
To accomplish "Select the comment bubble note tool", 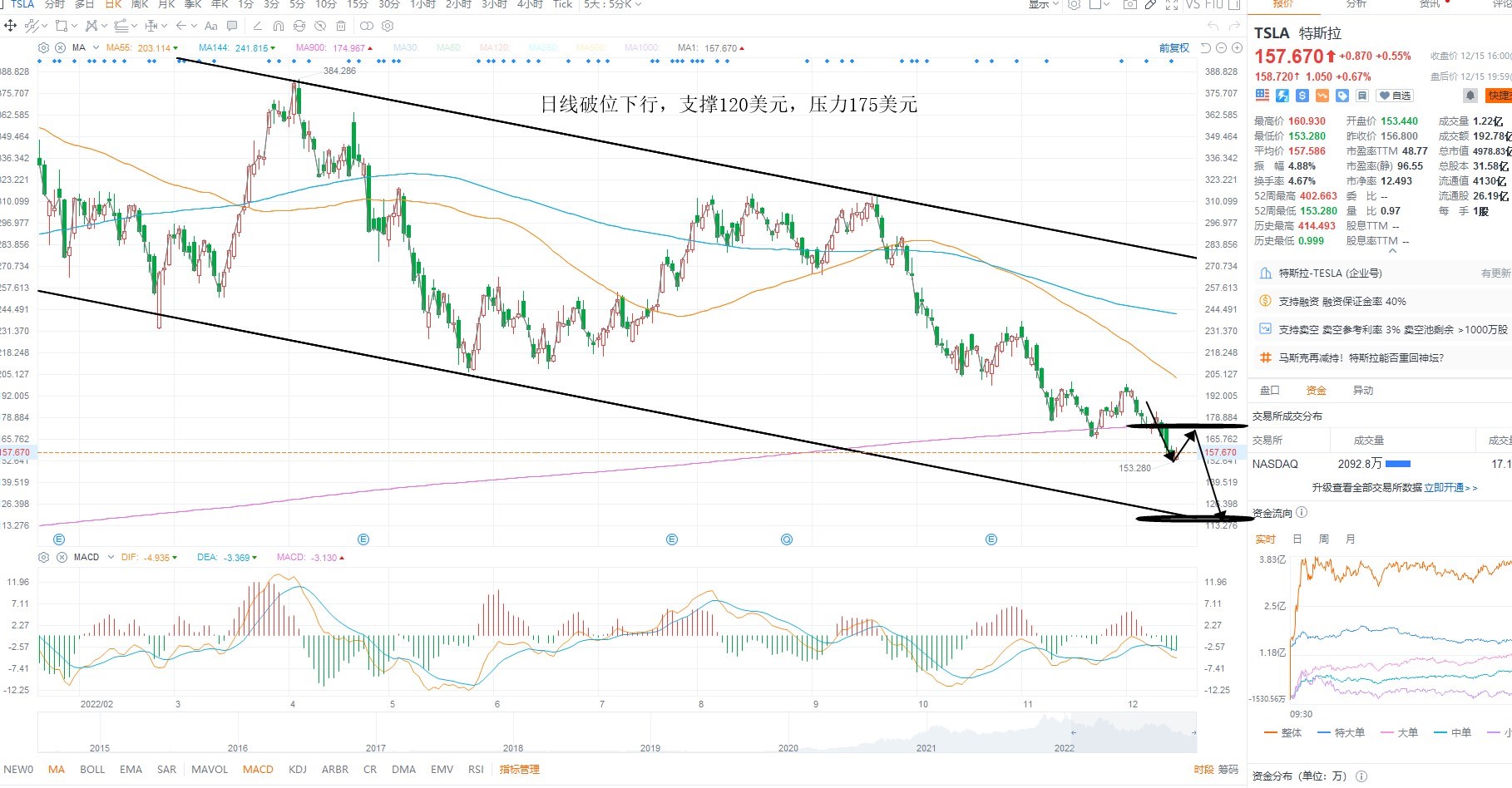I will pyautogui.click(x=232, y=26).
